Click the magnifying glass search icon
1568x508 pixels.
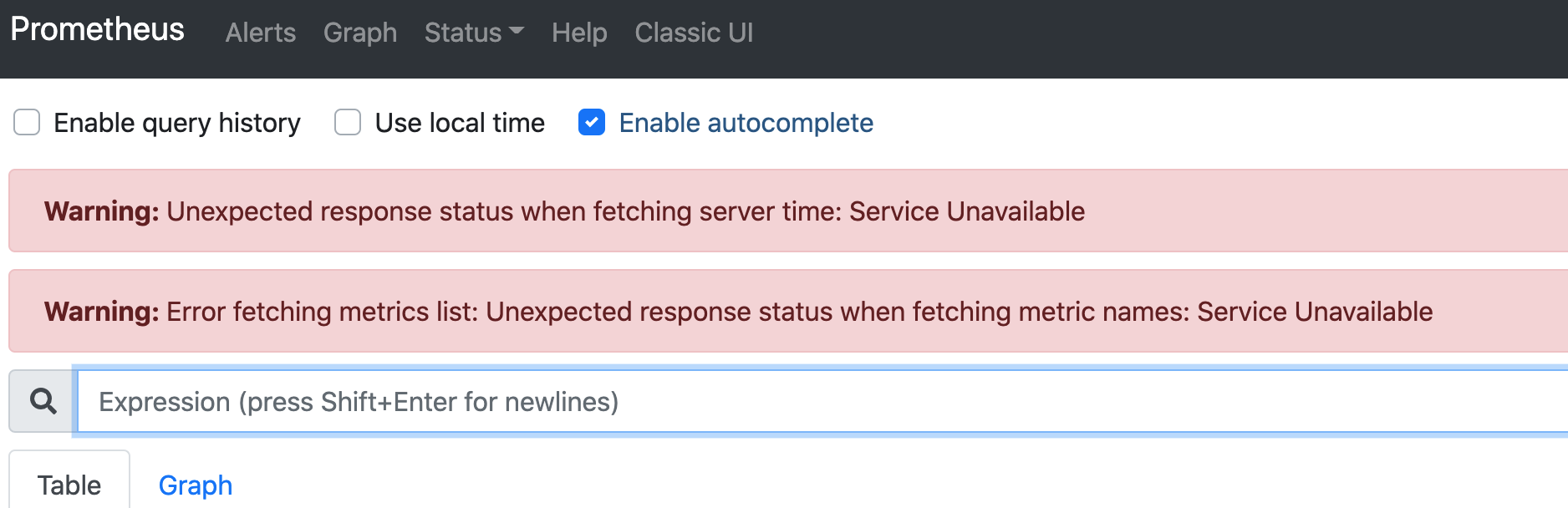pyautogui.click(x=43, y=402)
